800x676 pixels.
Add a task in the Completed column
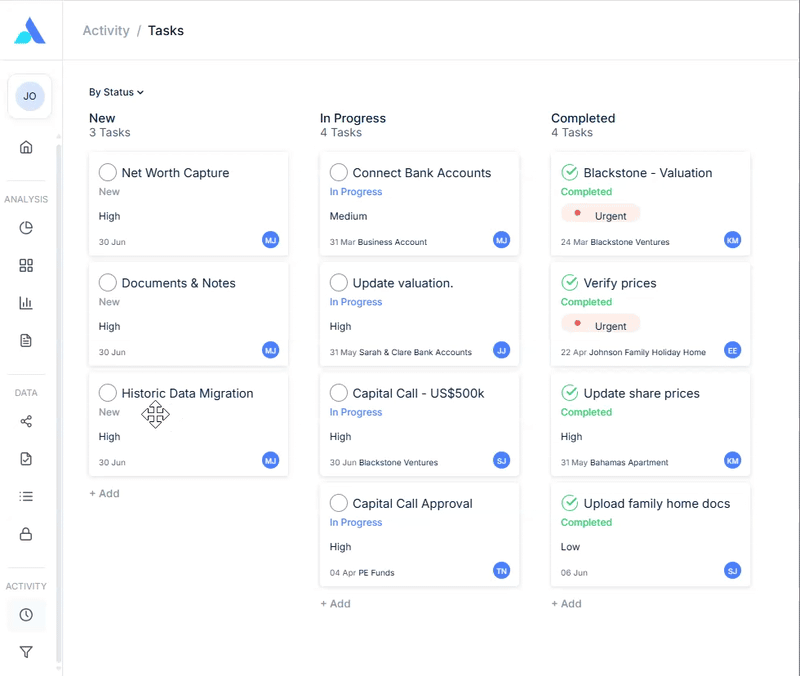[566, 604]
